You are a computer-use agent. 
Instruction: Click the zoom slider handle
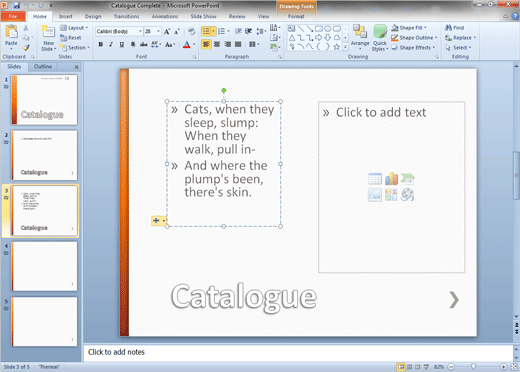point(473,367)
